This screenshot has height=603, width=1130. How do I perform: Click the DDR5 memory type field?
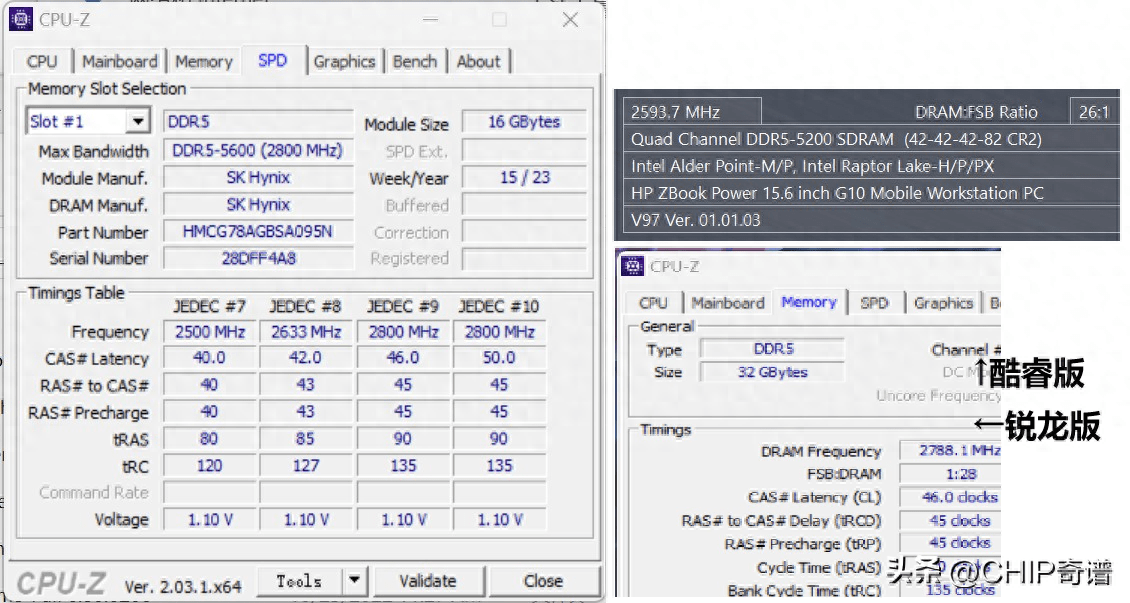[x=258, y=122]
